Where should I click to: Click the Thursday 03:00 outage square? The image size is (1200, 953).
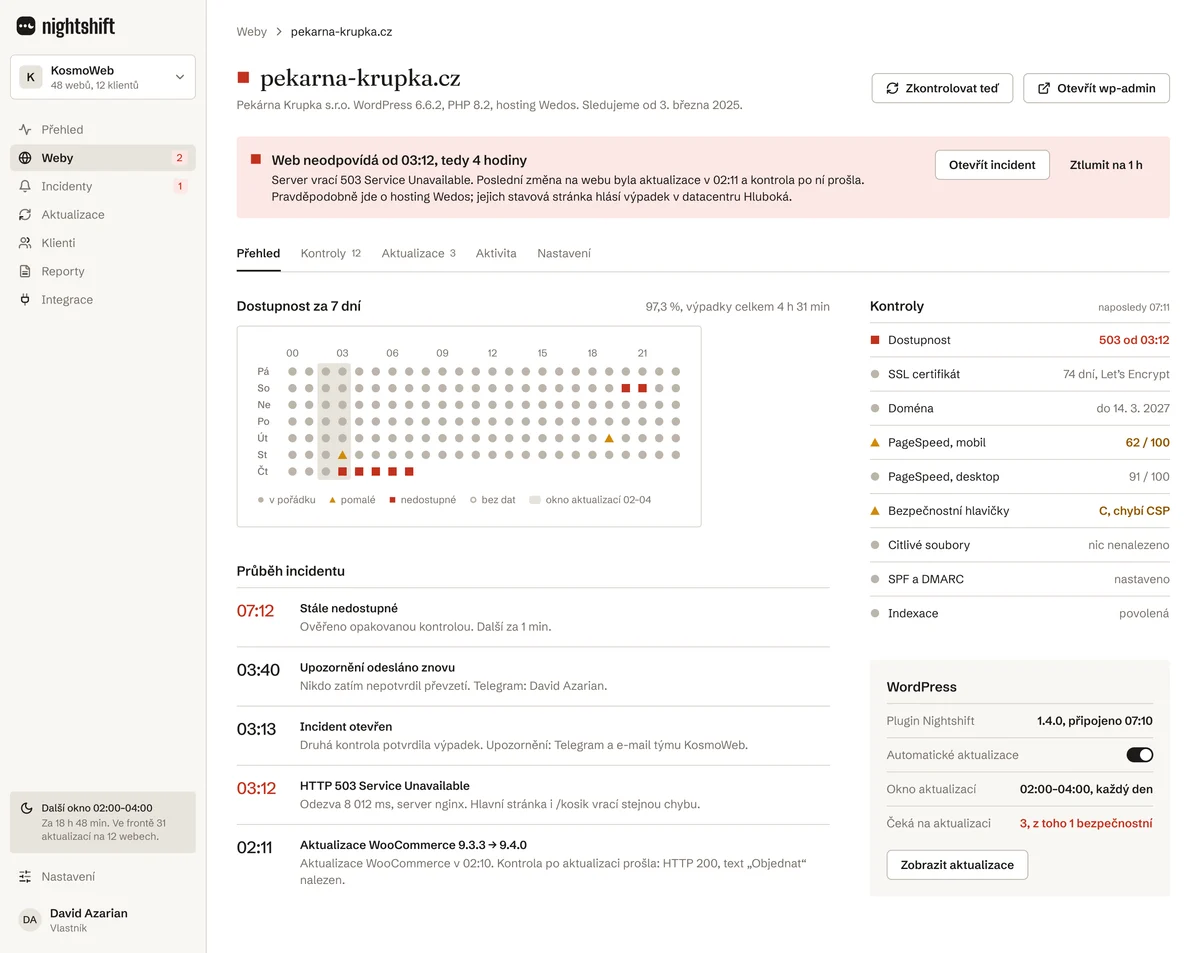click(x=342, y=471)
